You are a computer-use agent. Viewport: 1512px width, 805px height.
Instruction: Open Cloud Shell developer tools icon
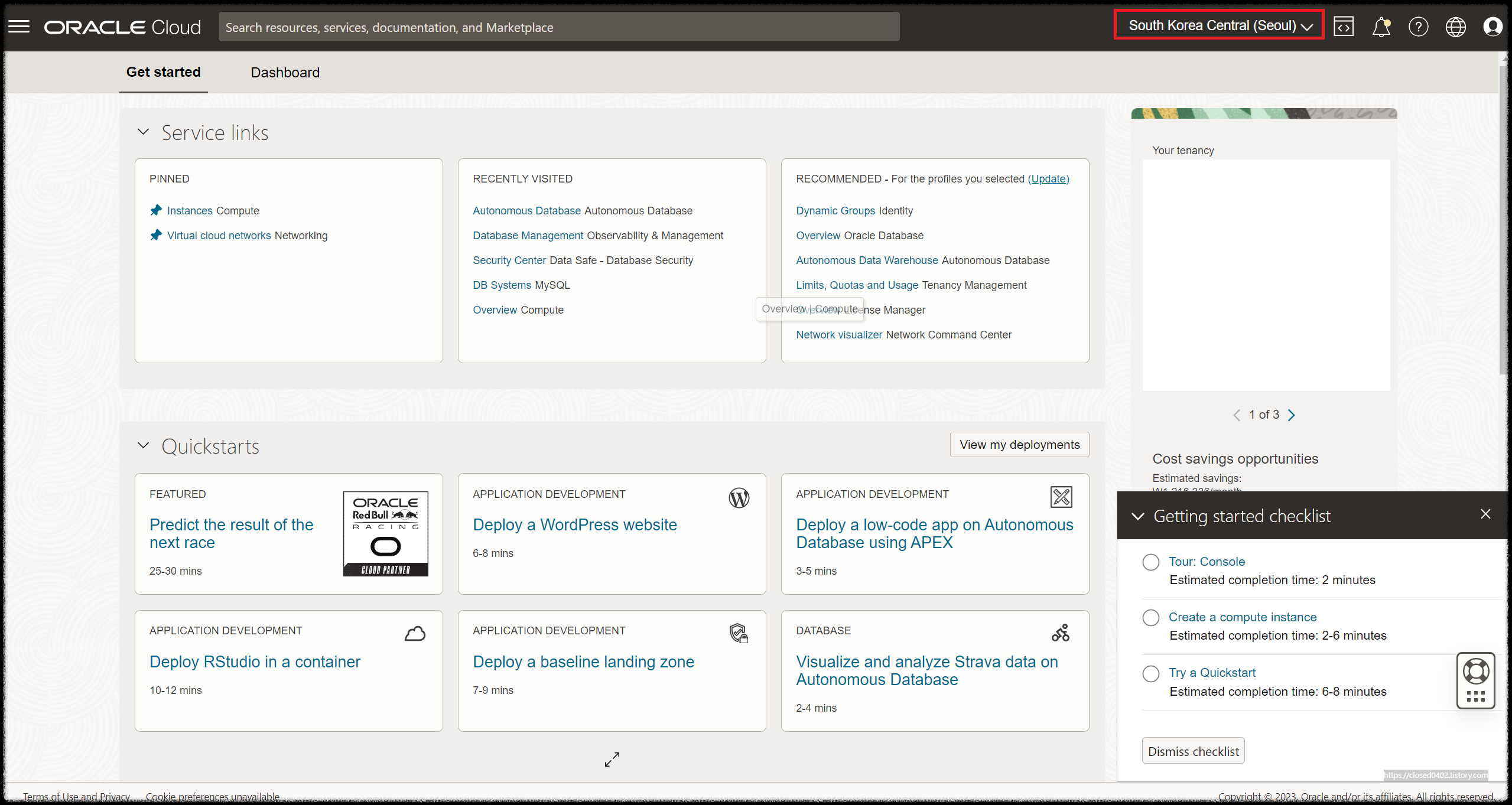pos(1343,27)
